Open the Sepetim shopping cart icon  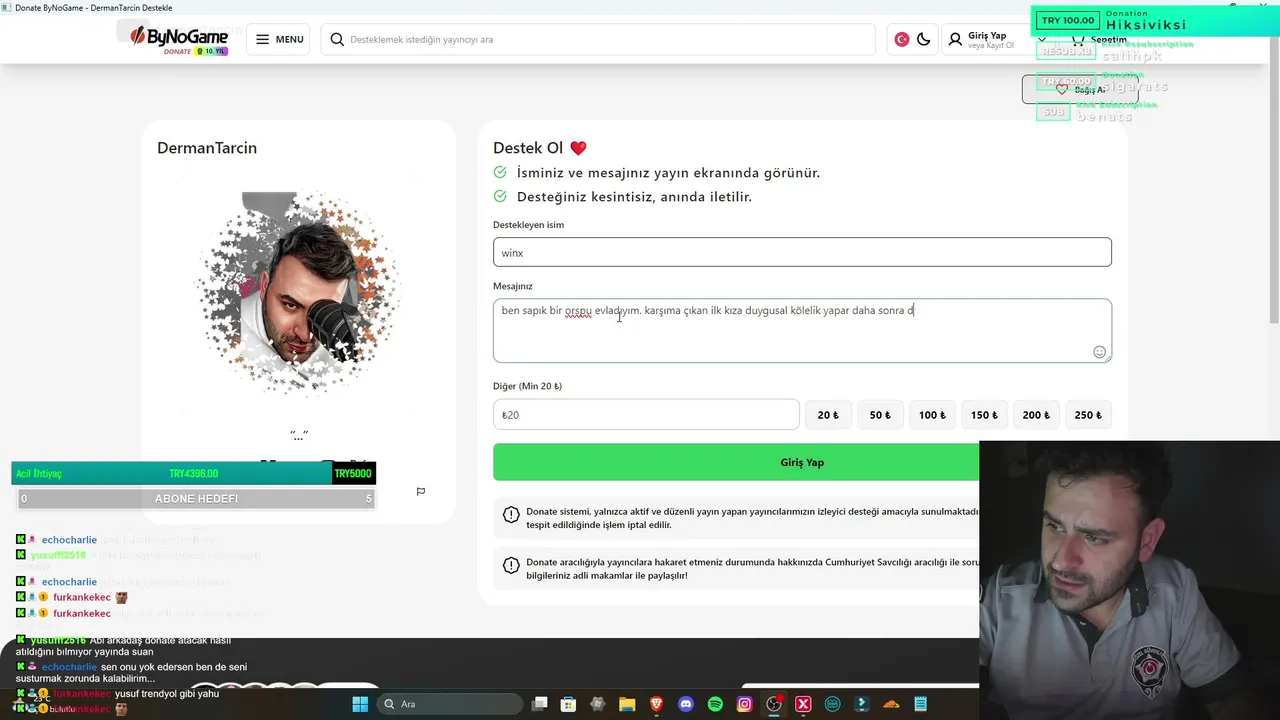[x=1078, y=39]
